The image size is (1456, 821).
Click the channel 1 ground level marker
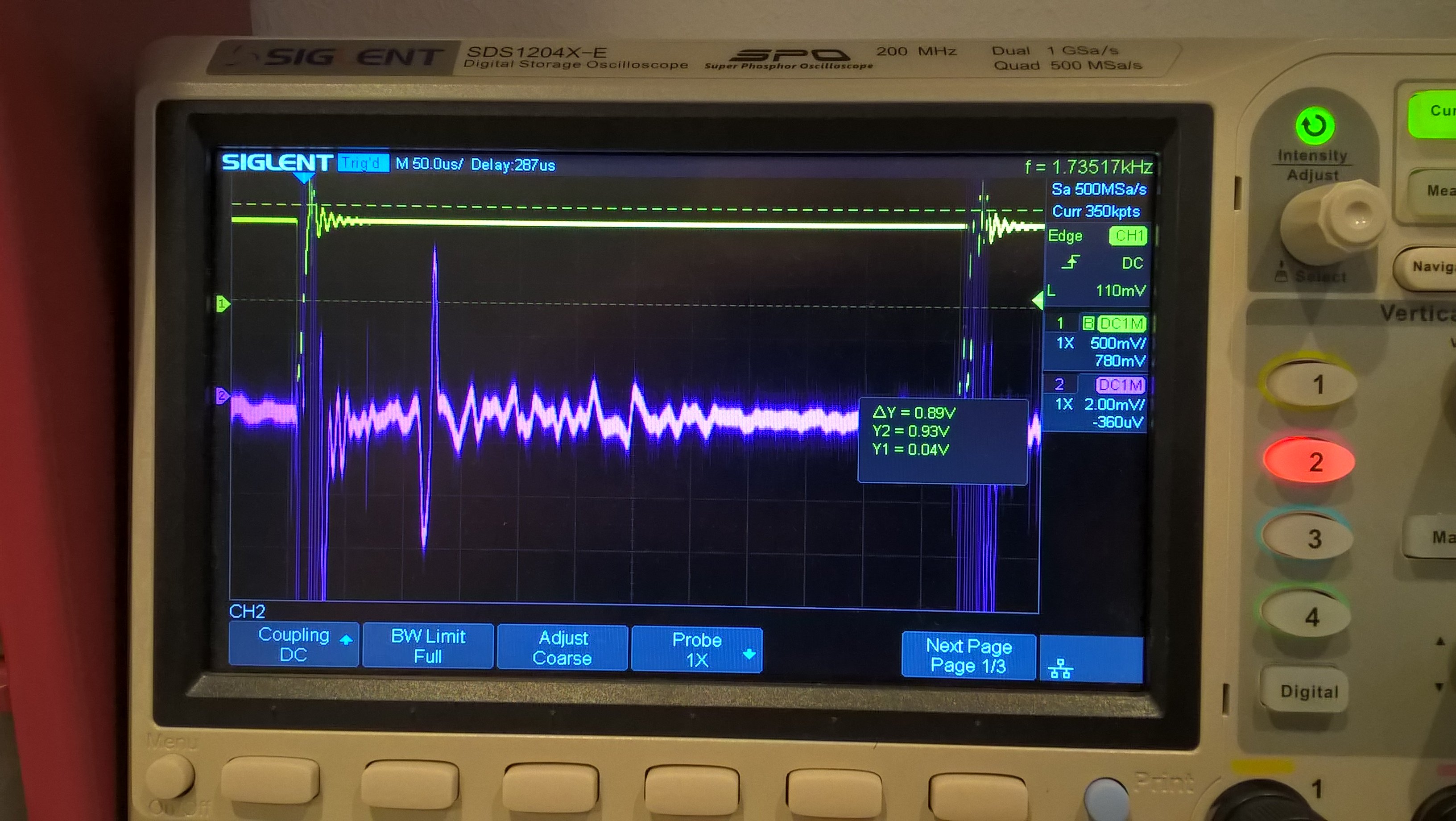(223, 304)
